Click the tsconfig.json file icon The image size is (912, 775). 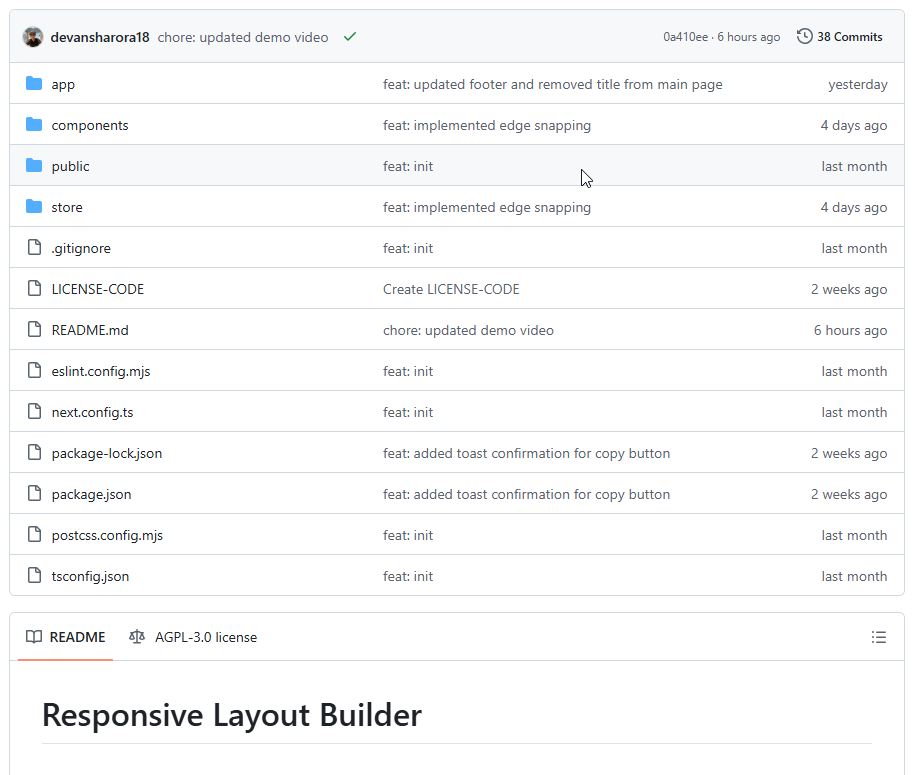click(x=34, y=576)
